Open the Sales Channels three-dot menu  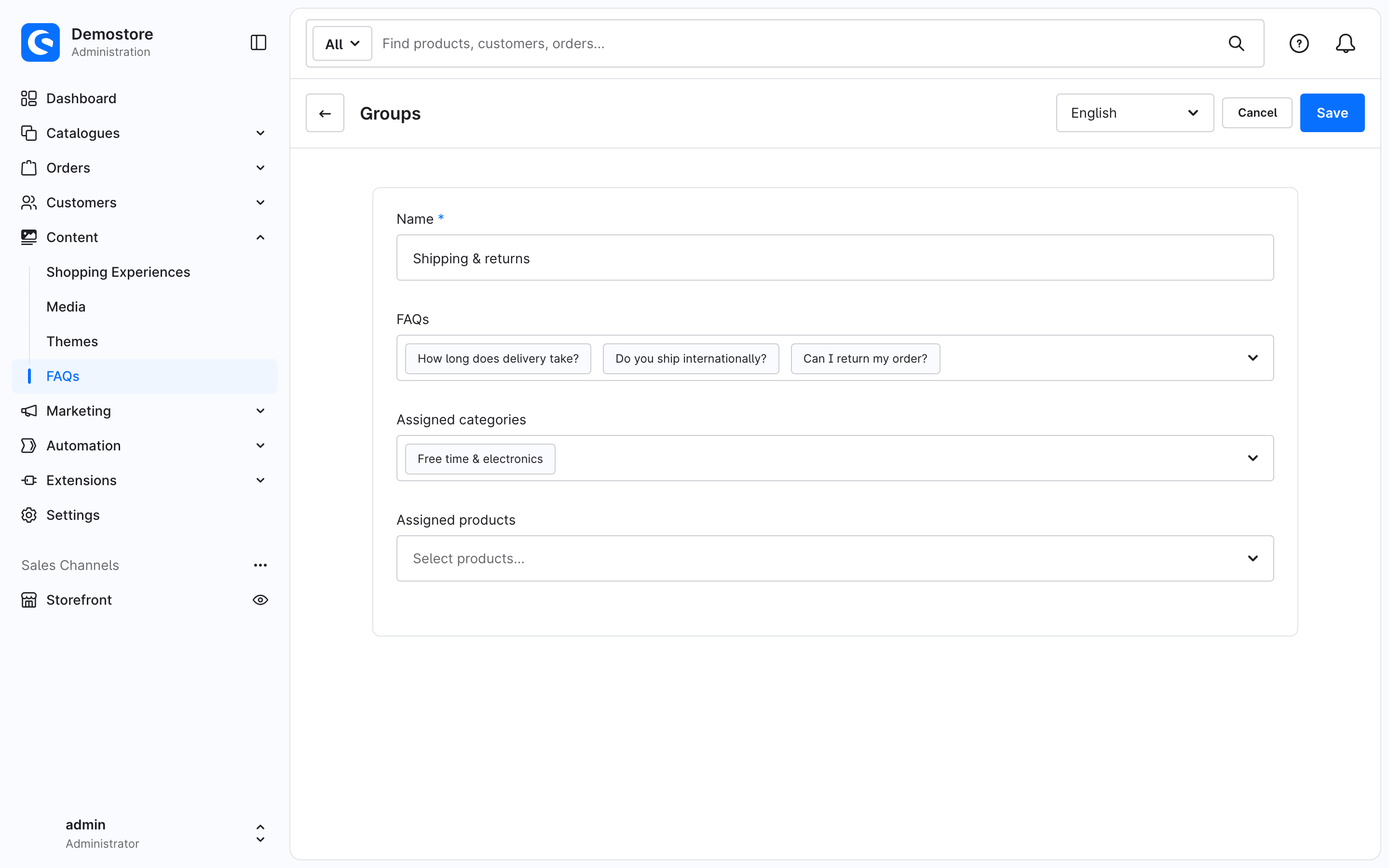[x=260, y=566]
